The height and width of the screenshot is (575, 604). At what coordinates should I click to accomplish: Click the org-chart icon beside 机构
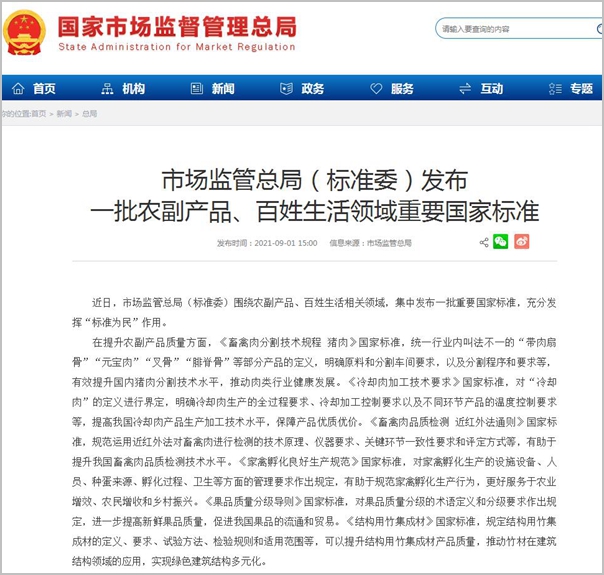point(105,89)
